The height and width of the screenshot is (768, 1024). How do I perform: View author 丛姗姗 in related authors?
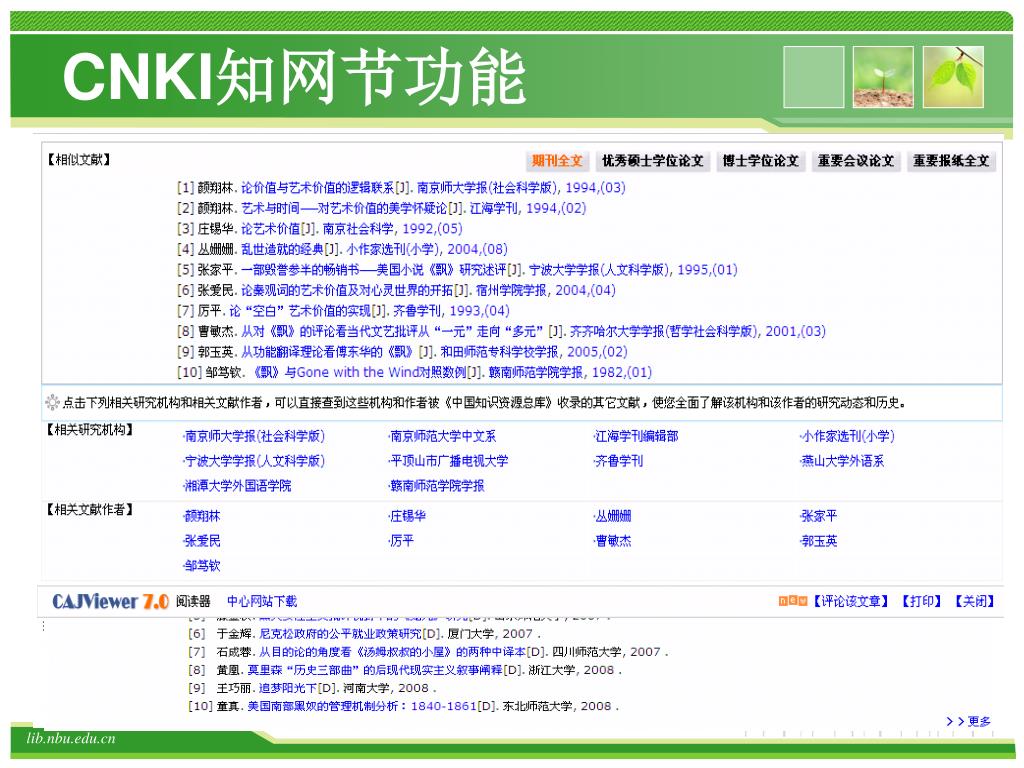(613, 516)
